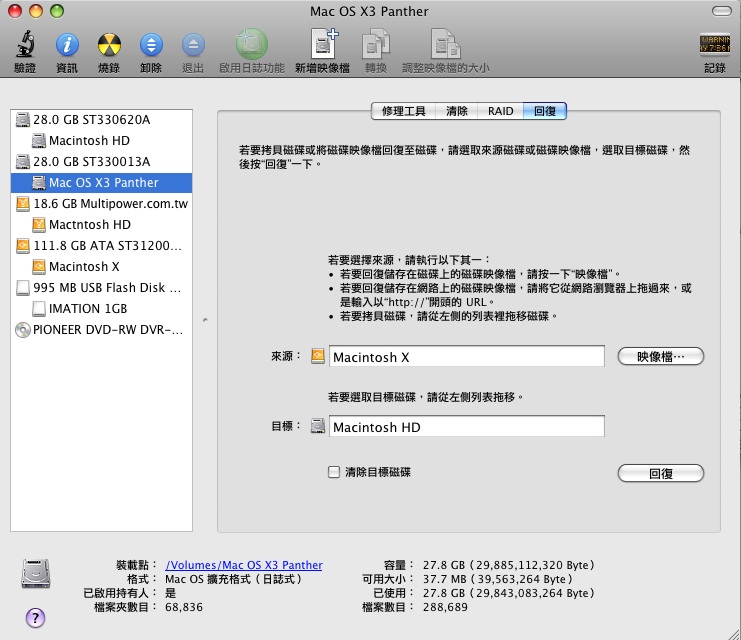The width and height of the screenshot is (741, 640).
Task: Click the 目標 field containing Macintosh HD
Action: tap(466, 426)
